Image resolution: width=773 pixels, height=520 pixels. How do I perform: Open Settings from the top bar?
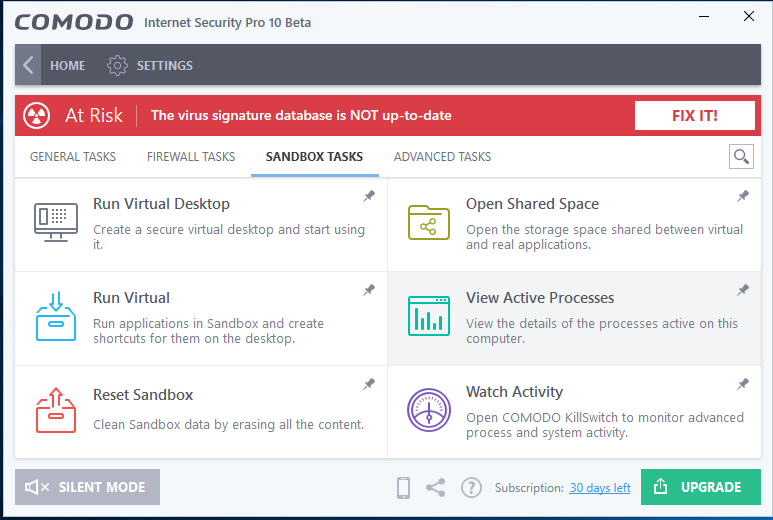pyautogui.click(x=150, y=66)
